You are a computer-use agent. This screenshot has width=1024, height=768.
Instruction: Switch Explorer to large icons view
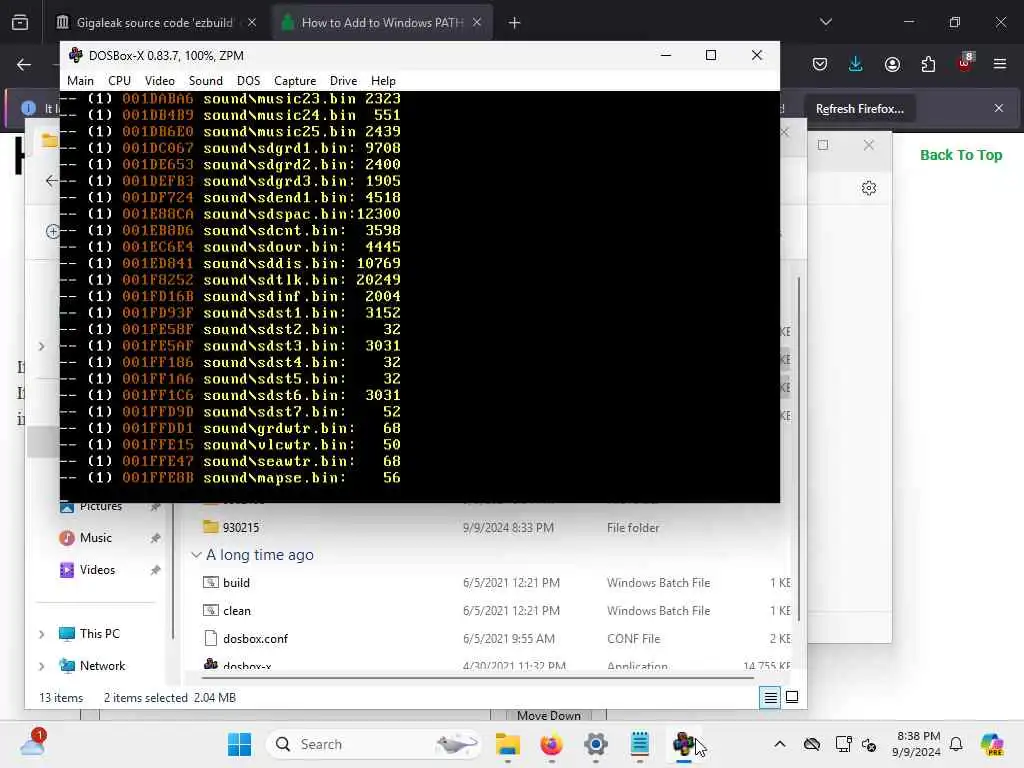[792, 697]
